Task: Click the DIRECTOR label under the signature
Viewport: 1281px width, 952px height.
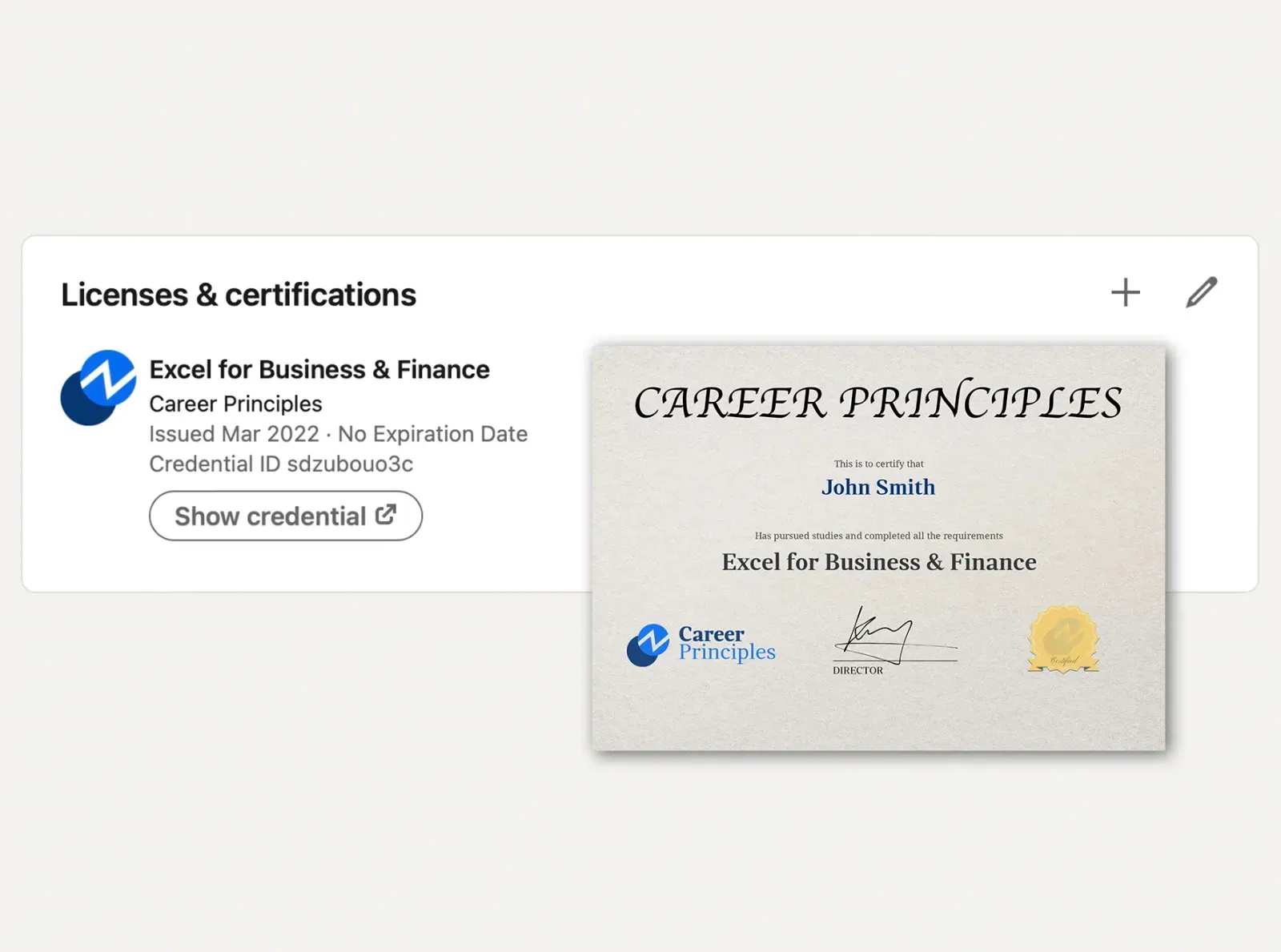Action: (857, 670)
